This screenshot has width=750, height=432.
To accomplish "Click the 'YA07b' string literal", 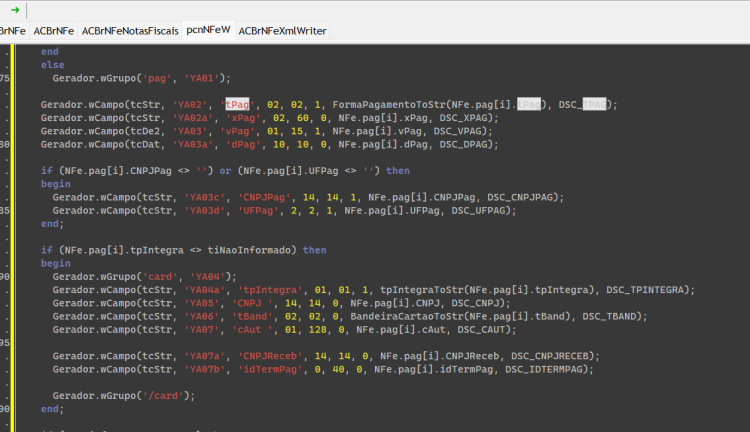I will coord(205,369).
